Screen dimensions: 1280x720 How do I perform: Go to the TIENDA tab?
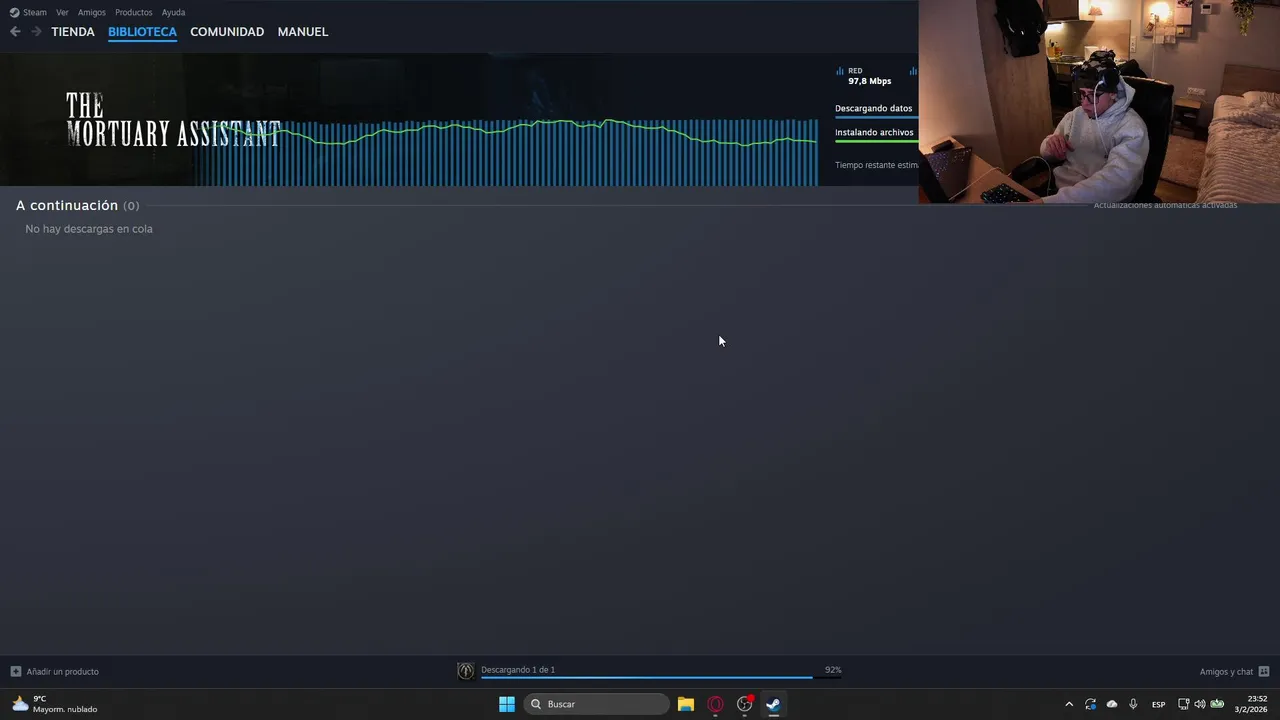(x=73, y=32)
